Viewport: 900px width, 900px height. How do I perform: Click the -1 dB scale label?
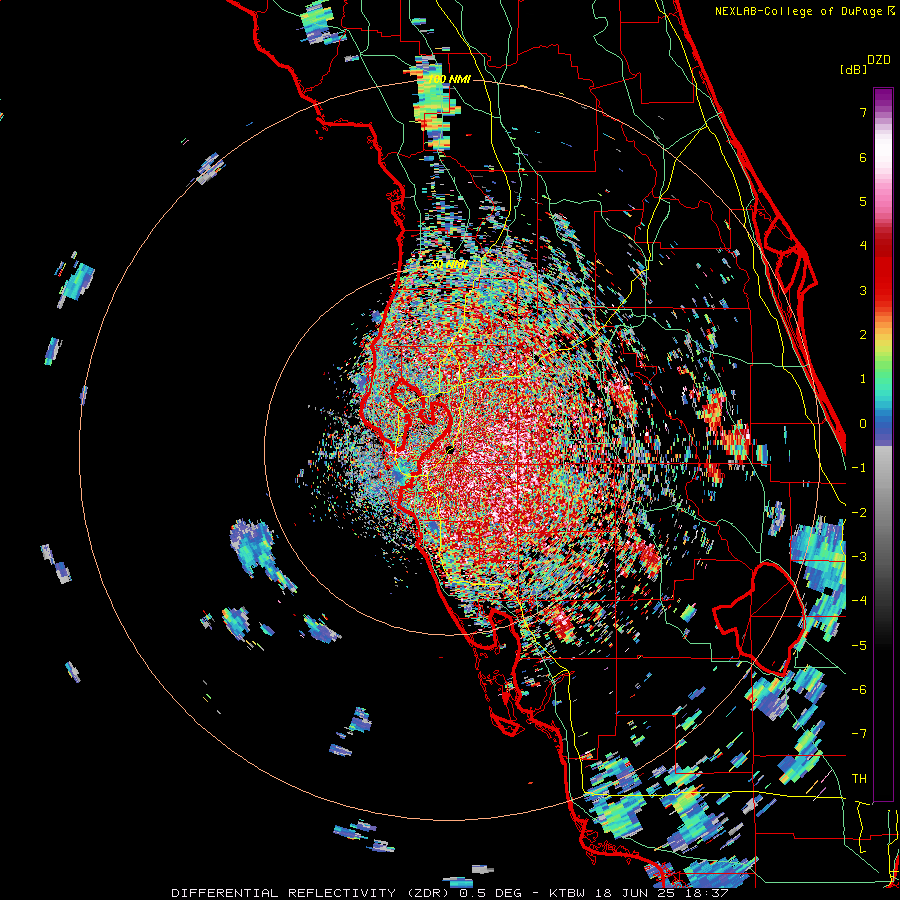pos(859,468)
